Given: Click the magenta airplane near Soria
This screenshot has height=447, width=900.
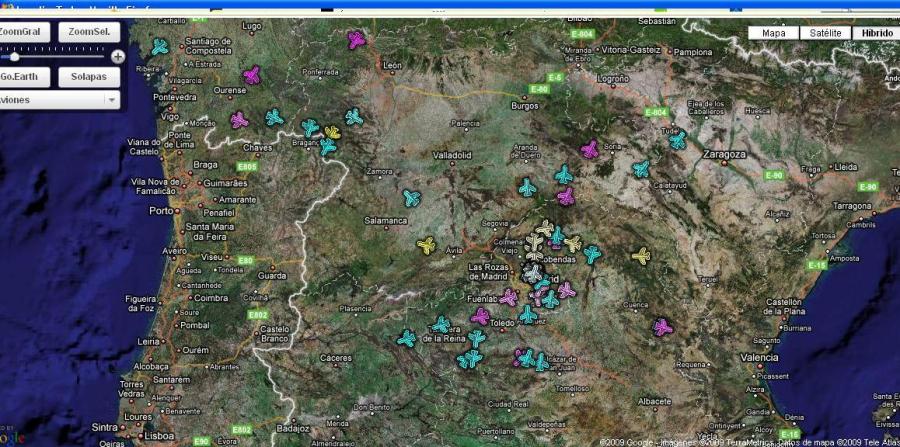Looking at the screenshot, I should click(590, 150).
